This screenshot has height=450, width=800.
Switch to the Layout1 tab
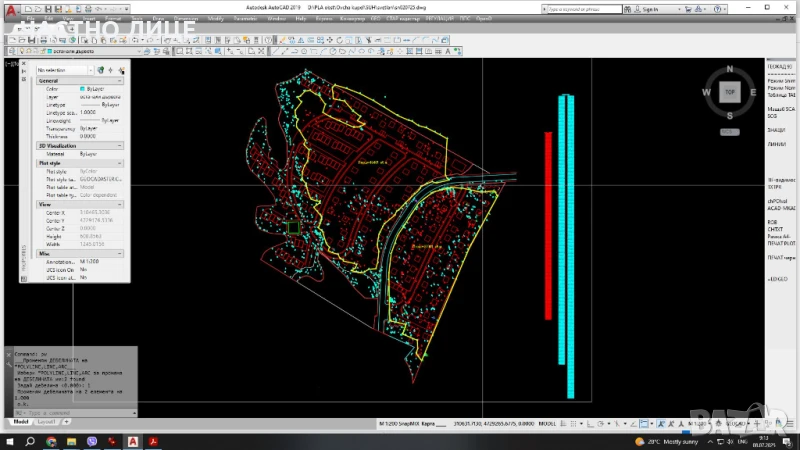pyautogui.click(x=46, y=423)
